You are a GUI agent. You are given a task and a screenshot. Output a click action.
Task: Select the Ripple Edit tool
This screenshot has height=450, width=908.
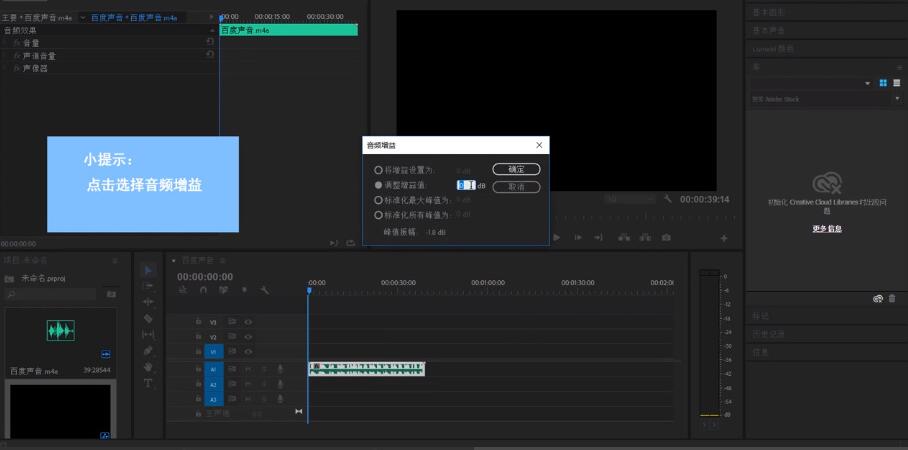point(148,302)
